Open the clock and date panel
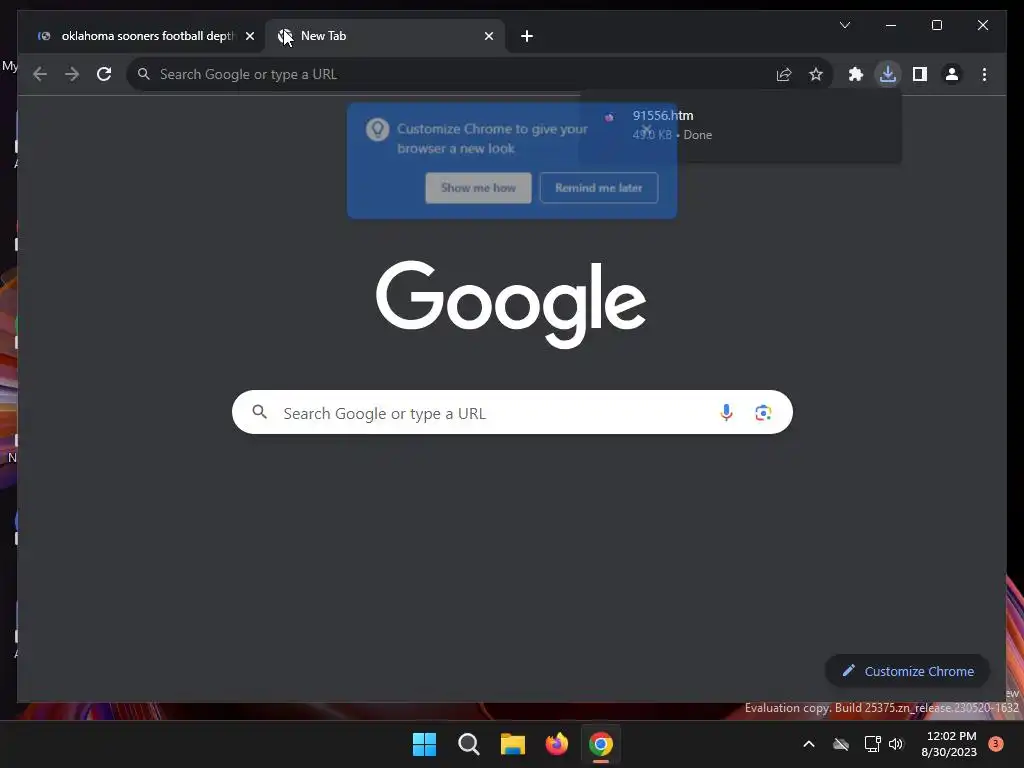The width and height of the screenshot is (1024, 768). click(x=950, y=744)
